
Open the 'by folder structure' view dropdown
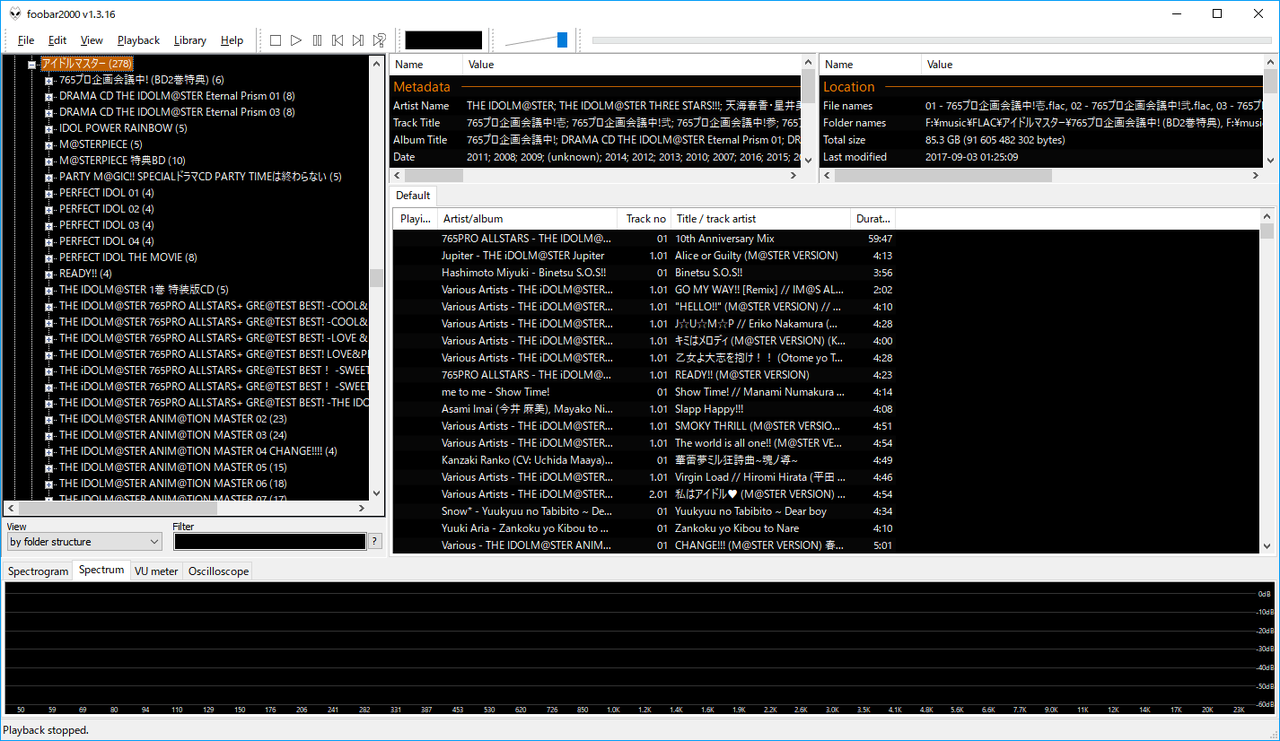coord(84,542)
